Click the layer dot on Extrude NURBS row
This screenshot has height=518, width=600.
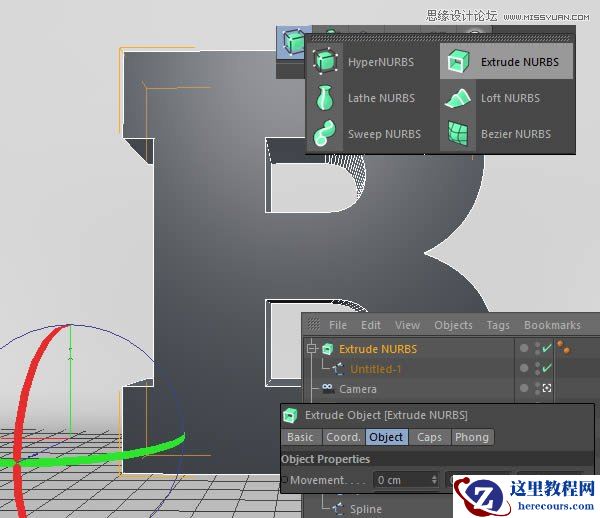pos(524,348)
